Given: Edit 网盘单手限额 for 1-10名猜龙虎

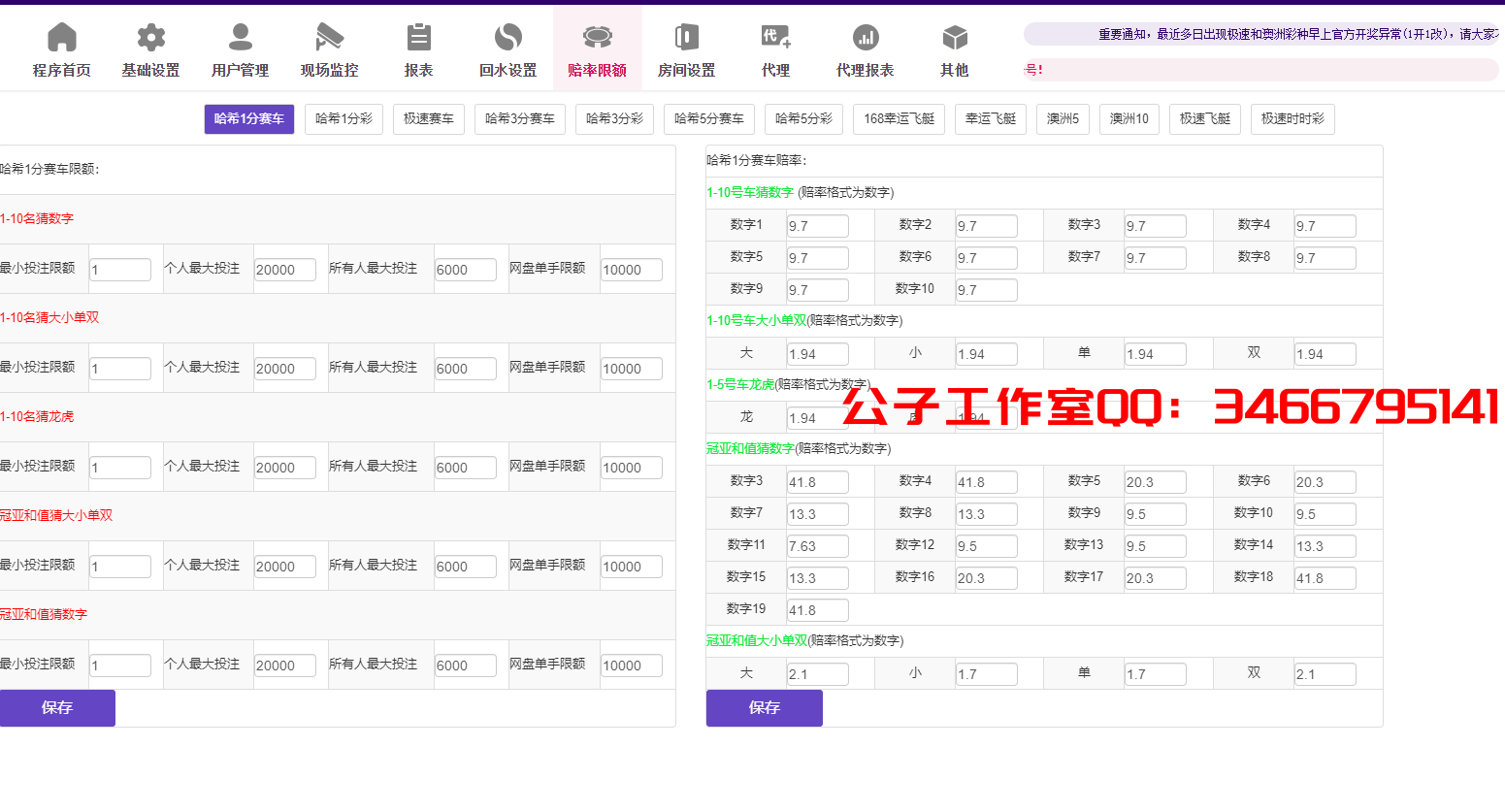Looking at the screenshot, I should [632, 468].
